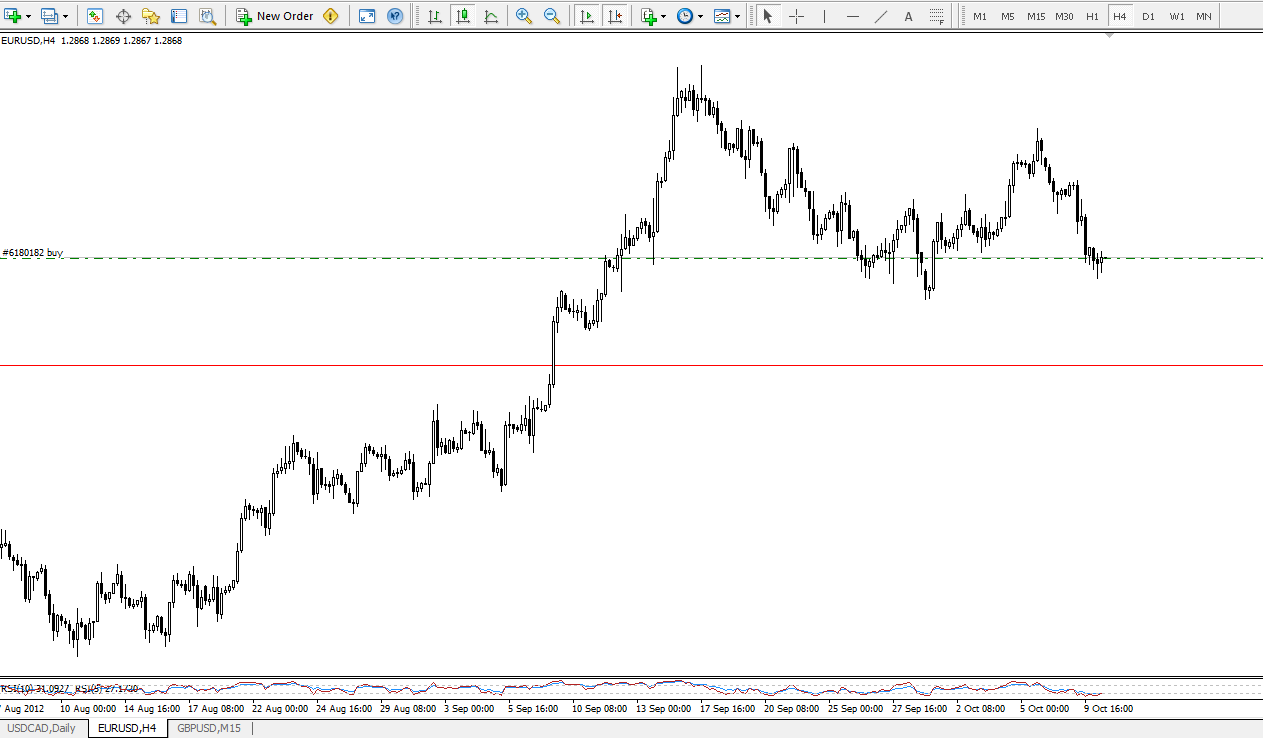The width and height of the screenshot is (1263, 738).
Task: Switch to candlestick chart display
Action: point(462,16)
